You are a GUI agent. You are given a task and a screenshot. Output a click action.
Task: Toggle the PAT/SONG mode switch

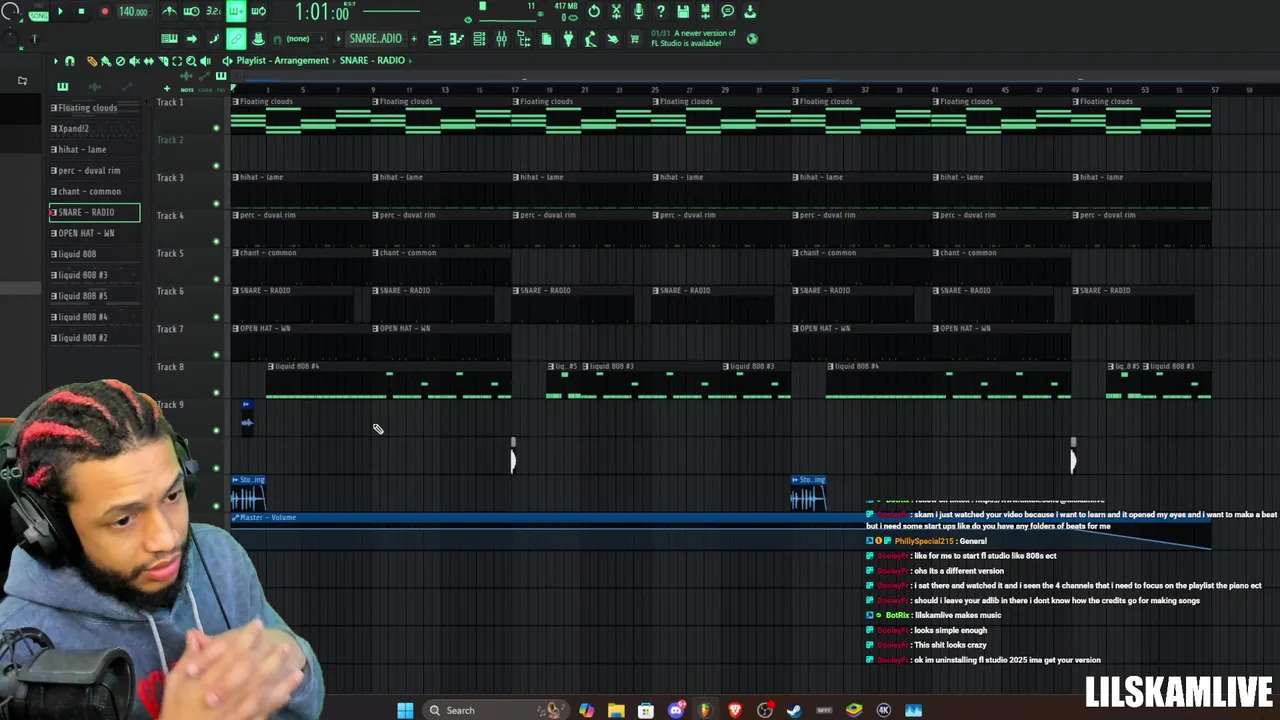pos(38,13)
